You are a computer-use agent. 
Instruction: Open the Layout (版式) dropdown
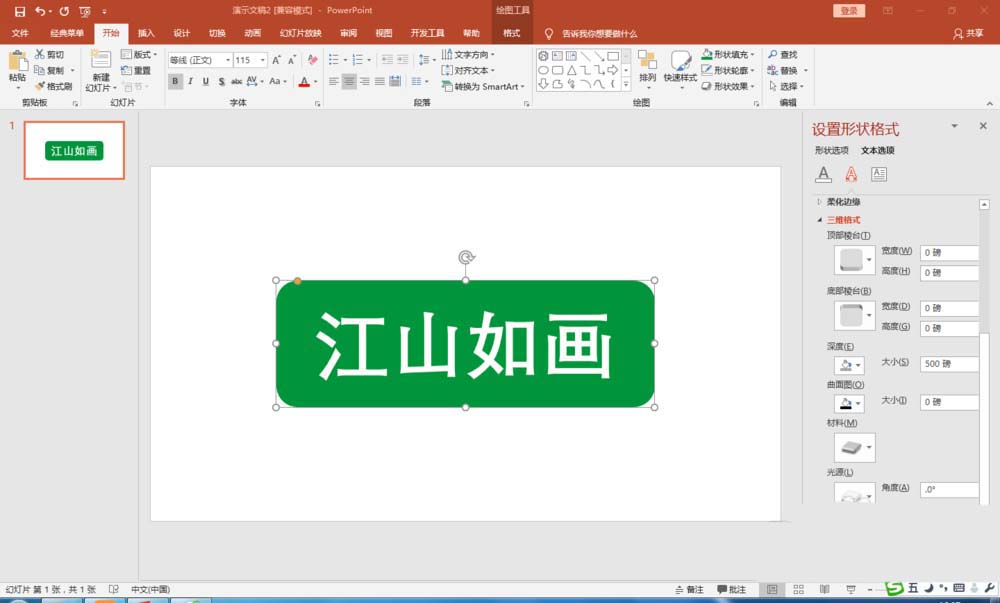tap(139, 54)
